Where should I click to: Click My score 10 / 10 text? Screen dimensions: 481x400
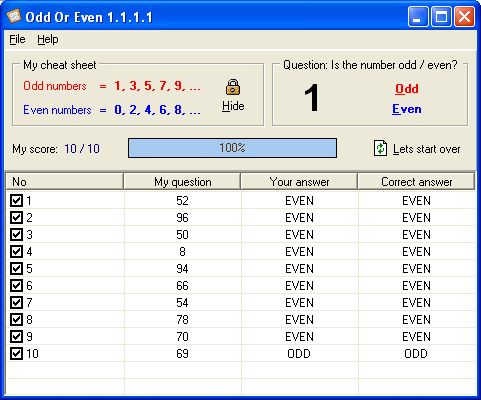(56, 149)
